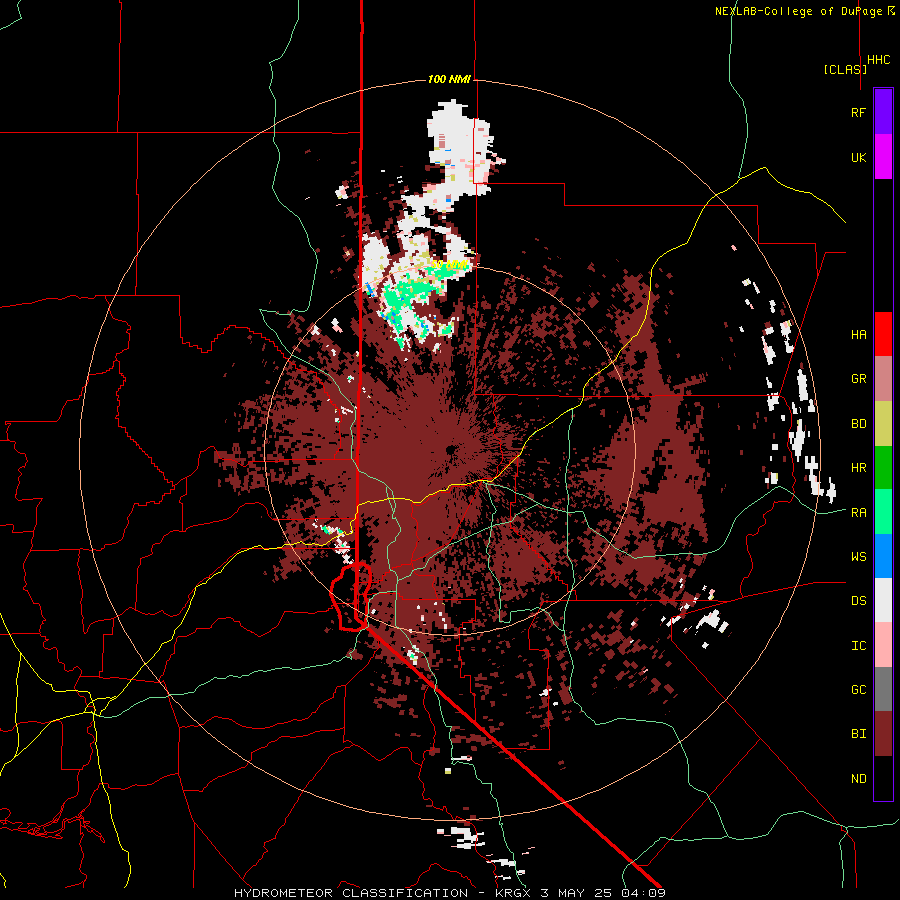Click the RF legend label
Viewport: 900px width, 900px height.
858,112
